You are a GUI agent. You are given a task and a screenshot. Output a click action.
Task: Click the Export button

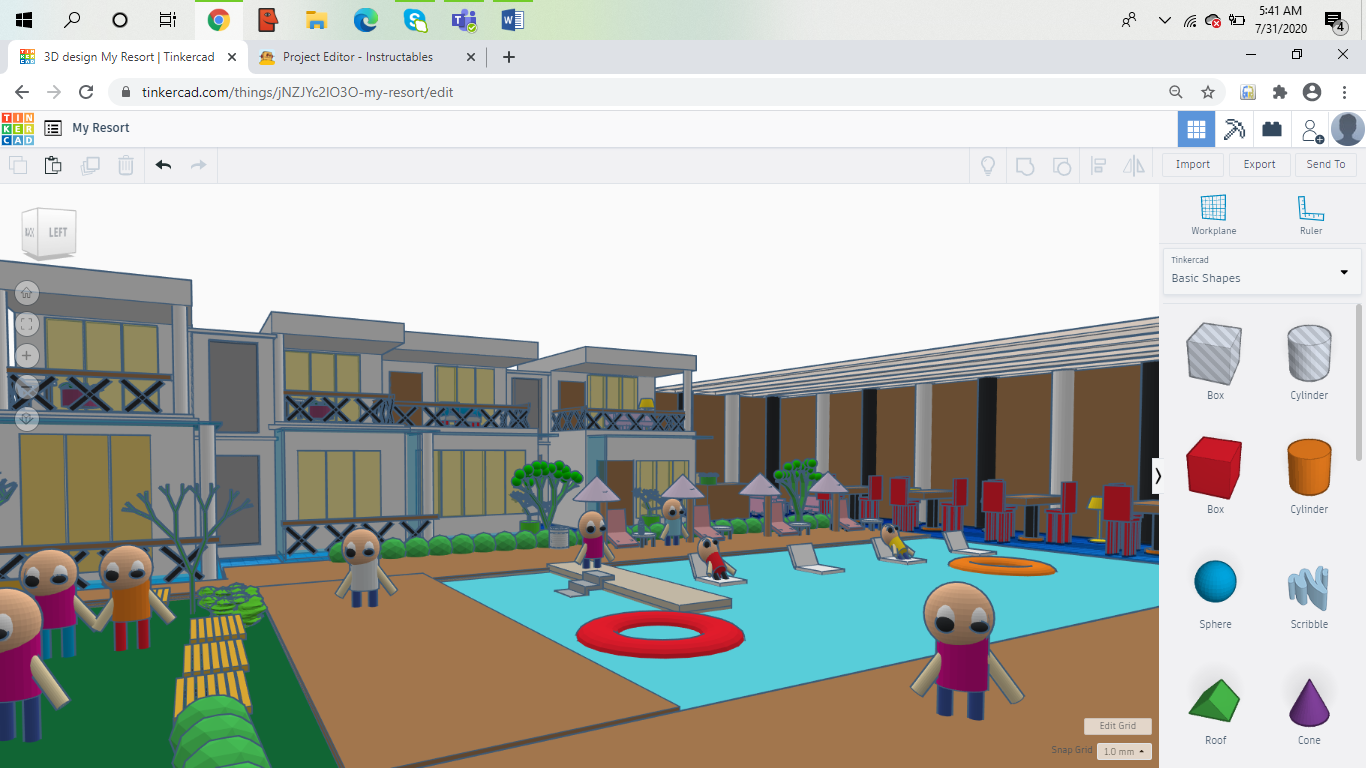[1259, 165]
